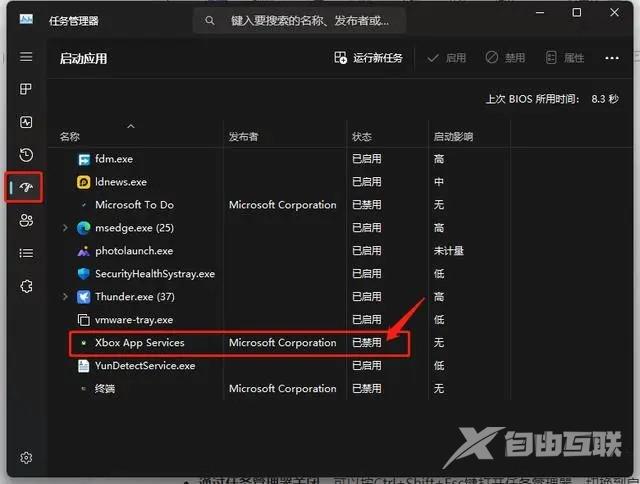Click the Xbox App Services icon
640x484 pixels.
click(84, 343)
